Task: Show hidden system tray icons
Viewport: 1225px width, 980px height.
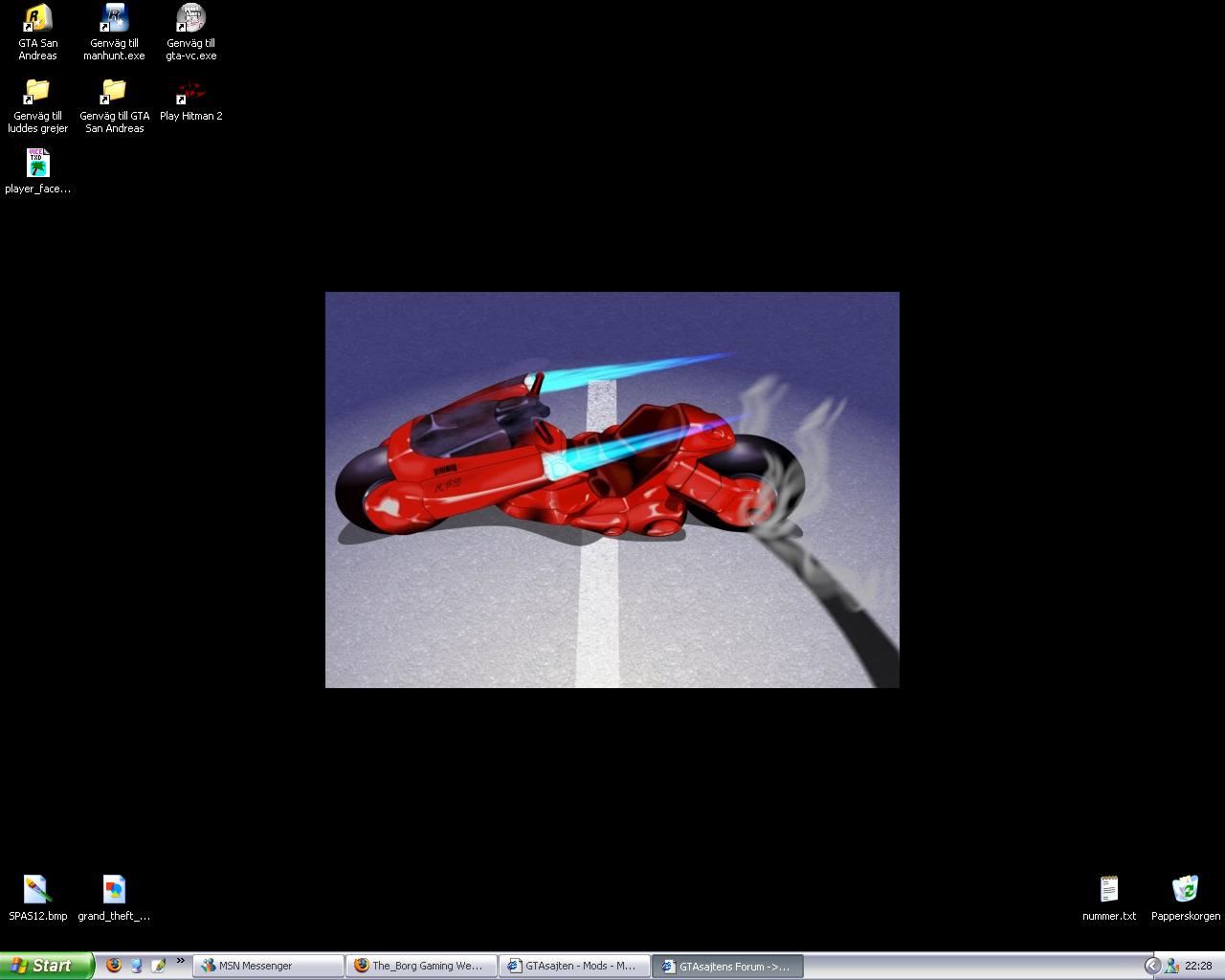Action: tap(1152, 966)
